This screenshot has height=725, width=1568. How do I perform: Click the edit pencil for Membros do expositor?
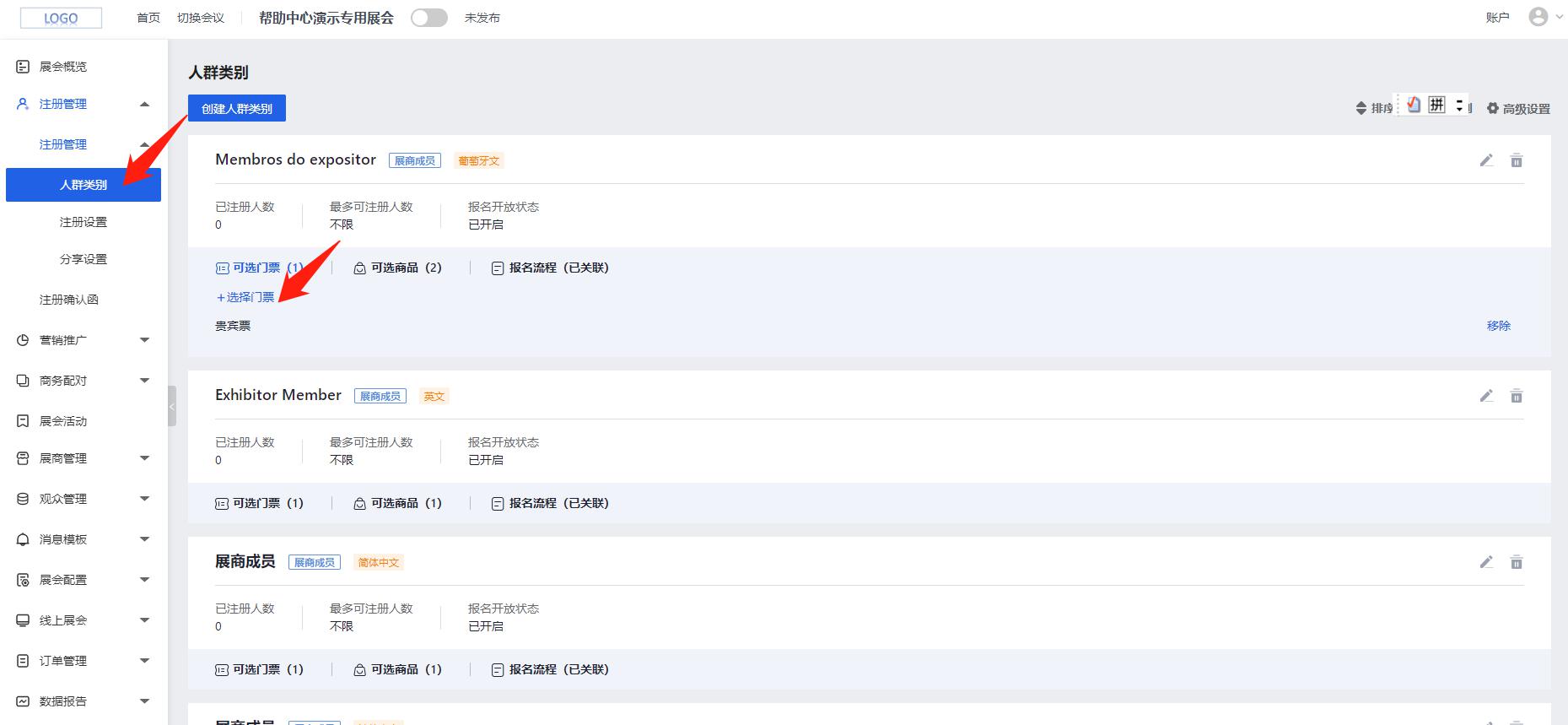1486,160
